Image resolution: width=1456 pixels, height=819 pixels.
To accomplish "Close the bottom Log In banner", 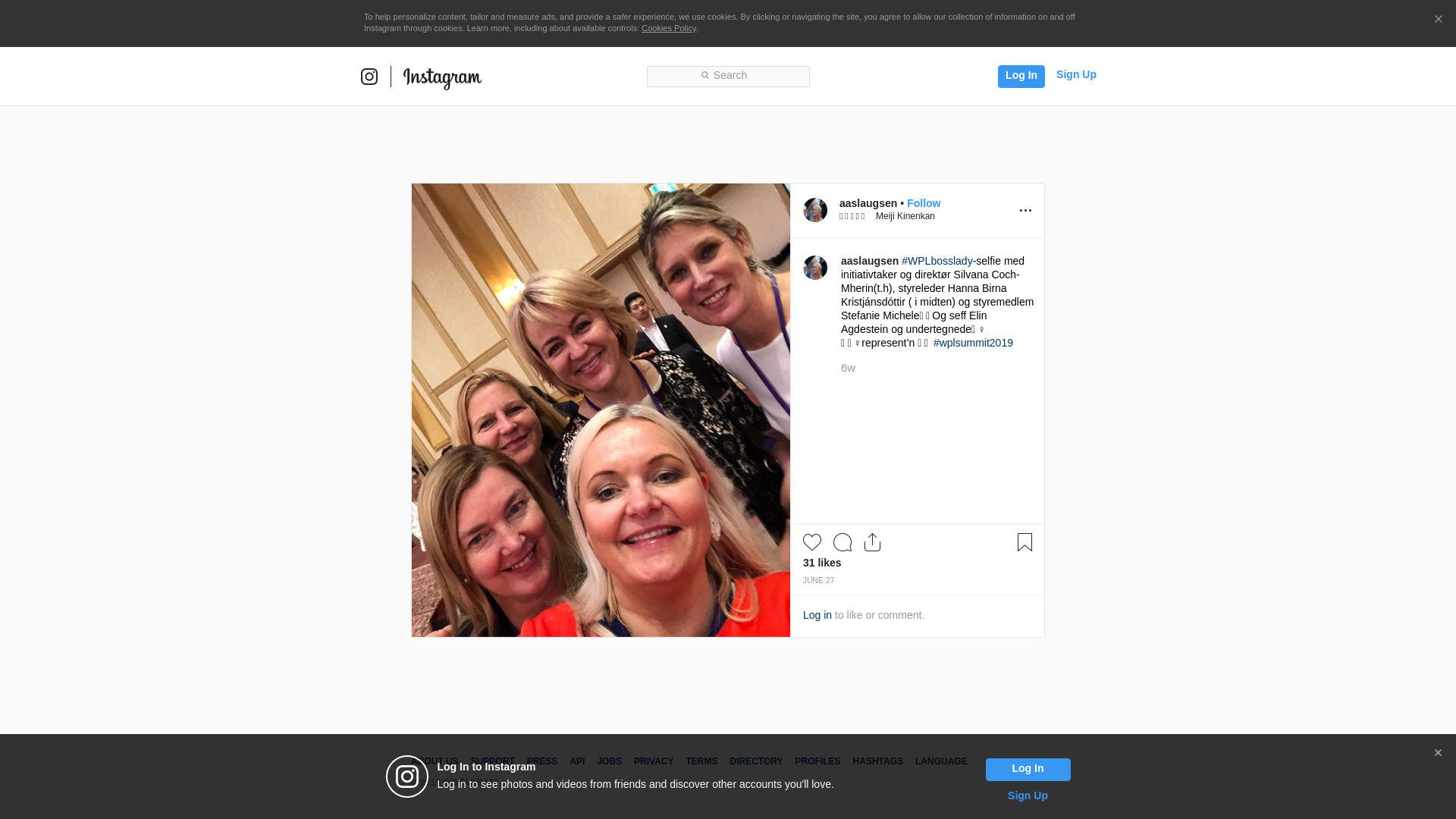I will (x=1438, y=753).
